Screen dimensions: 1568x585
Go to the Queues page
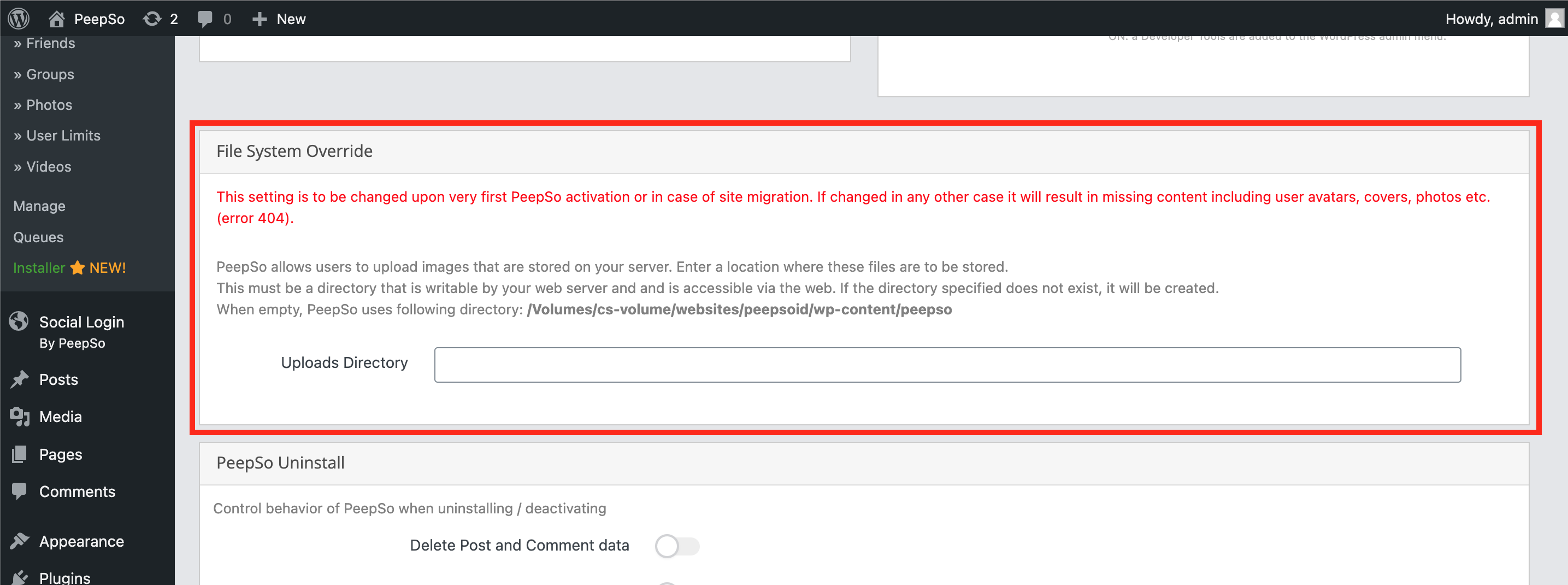[x=38, y=237]
